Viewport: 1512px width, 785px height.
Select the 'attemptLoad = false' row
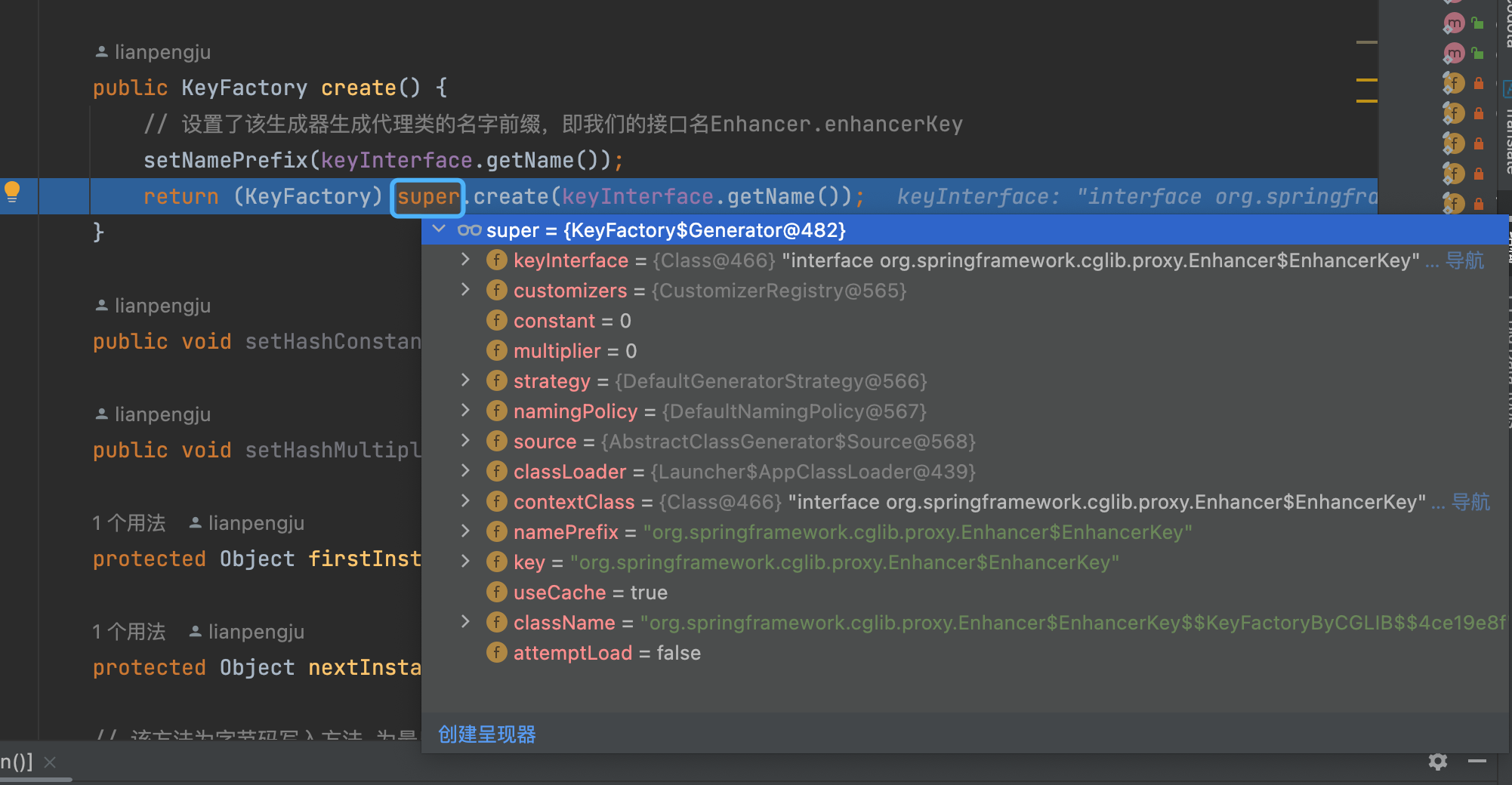point(964,653)
